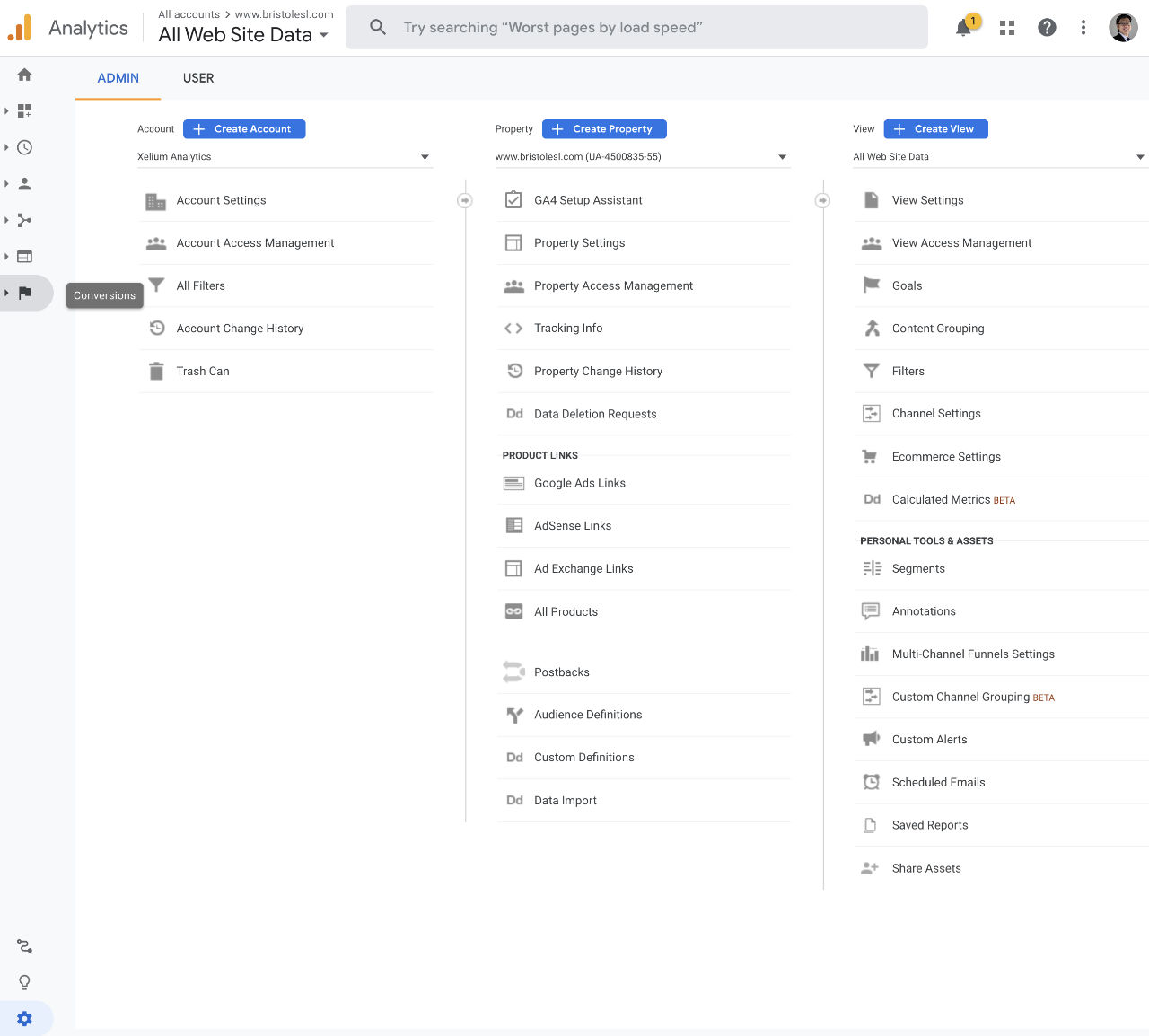
Task: Open Conversions flag icon in sidebar
Action: pos(24,293)
